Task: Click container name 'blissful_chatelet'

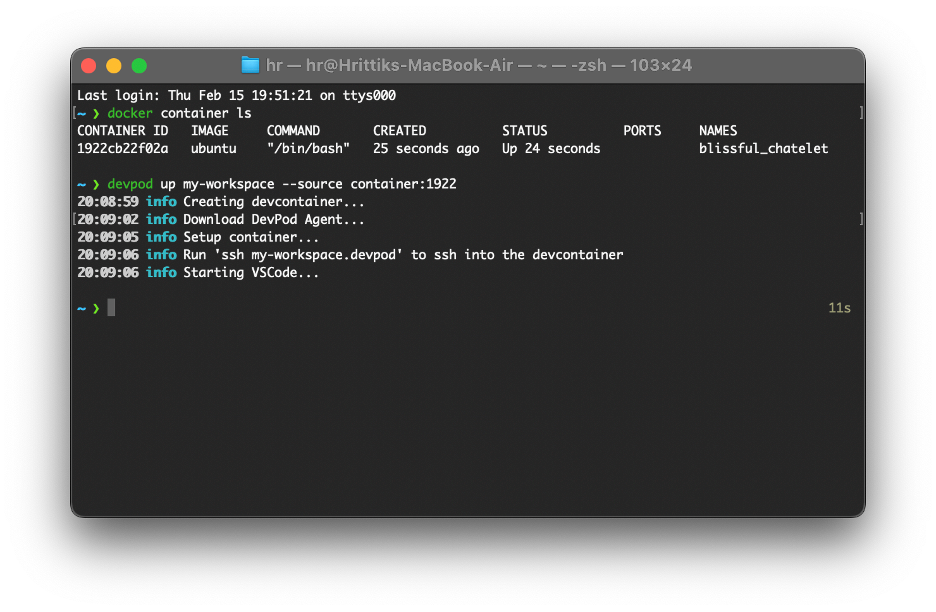Action: click(x=763, y=149)
